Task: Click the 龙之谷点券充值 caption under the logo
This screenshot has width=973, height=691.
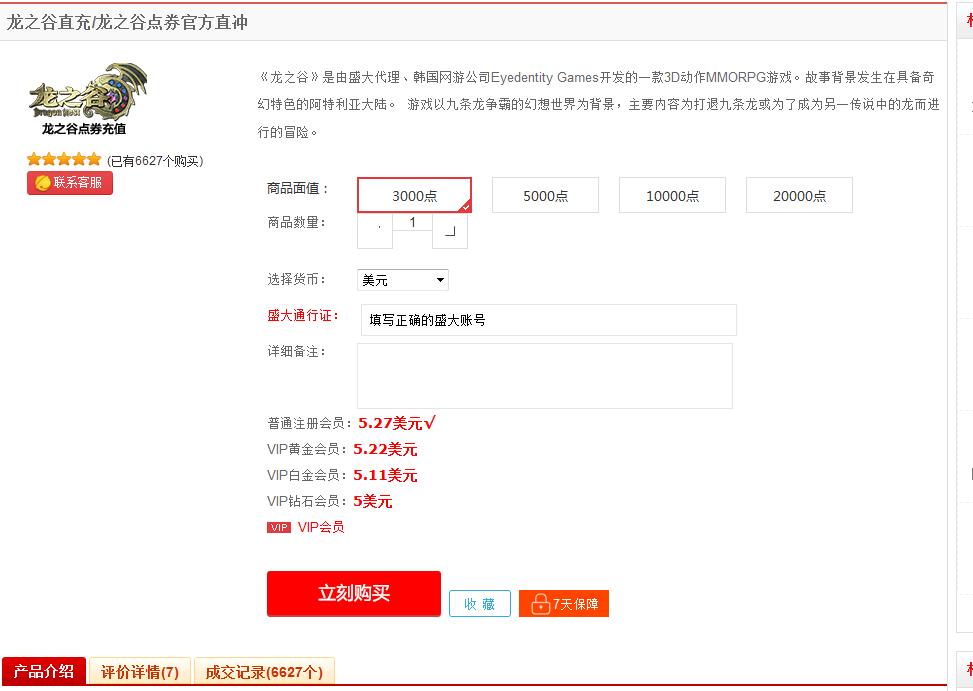Action: 84,129
